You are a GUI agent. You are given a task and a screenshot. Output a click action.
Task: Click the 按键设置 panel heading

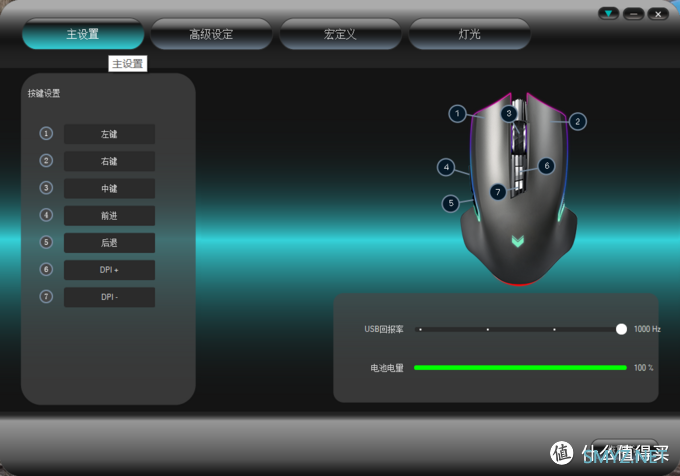[x=44, y=93]
